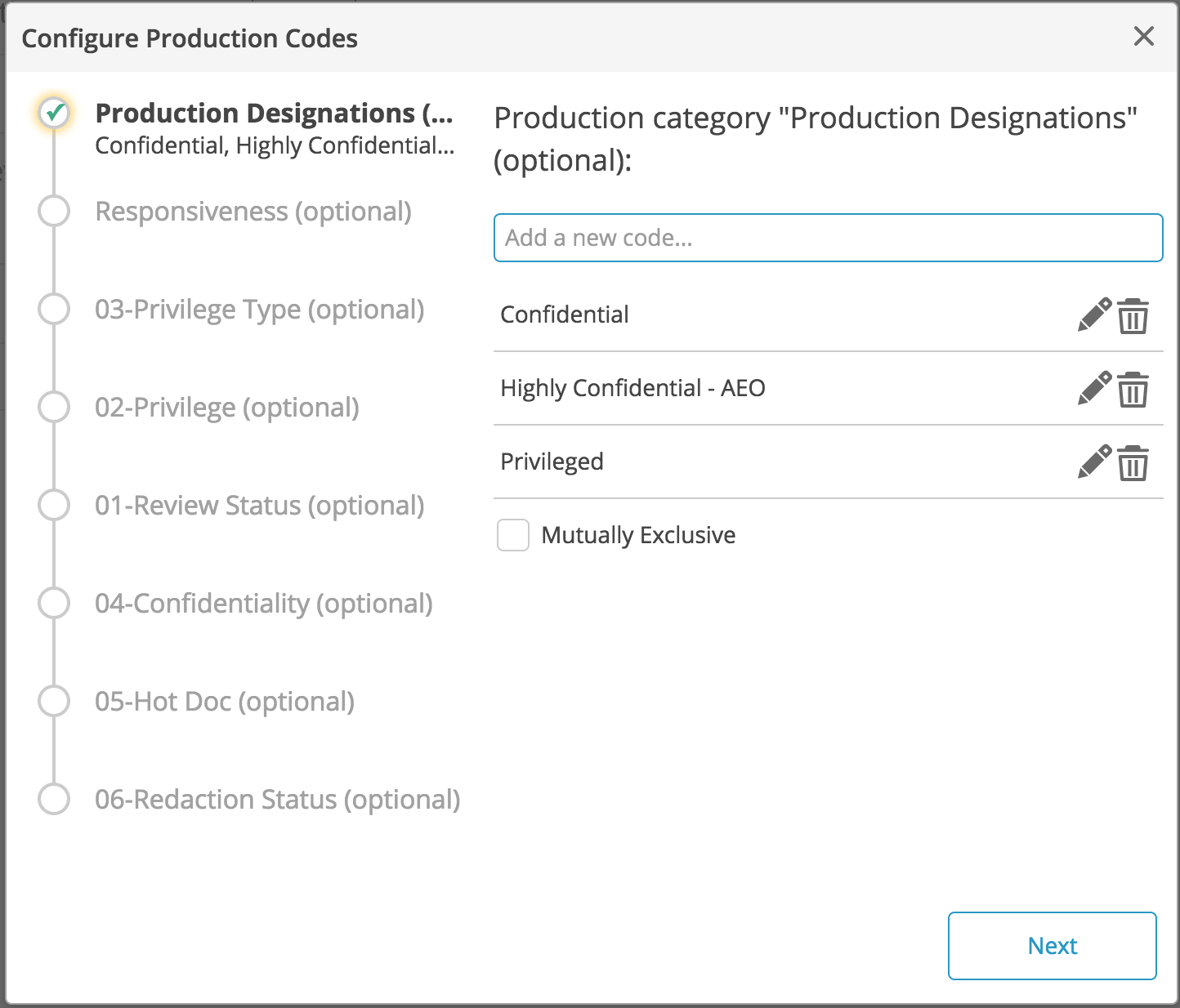Select the 02-Privilege step
Screen dimensions: 1180x1008
click(227, 408)
